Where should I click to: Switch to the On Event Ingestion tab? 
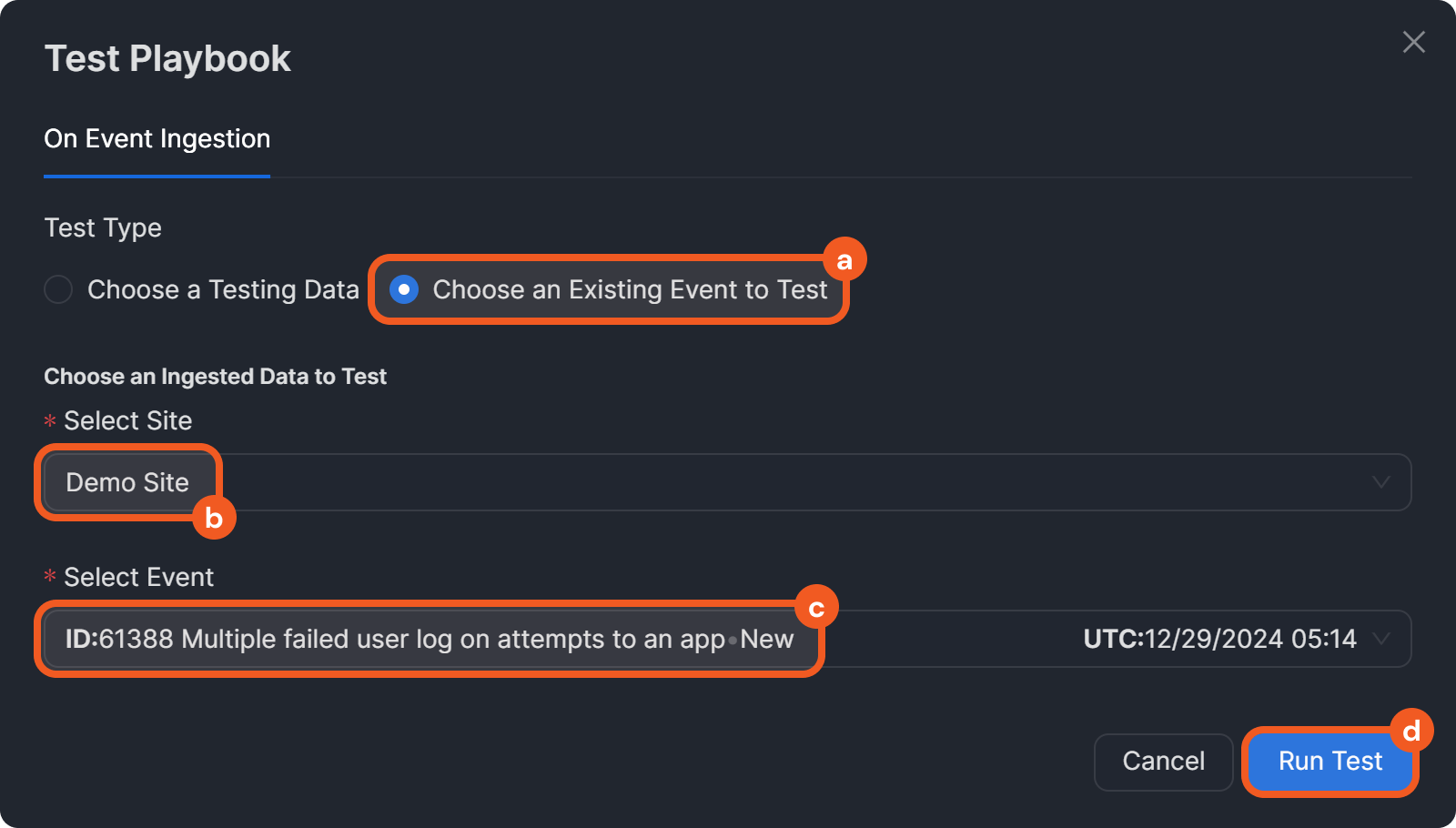157,139
